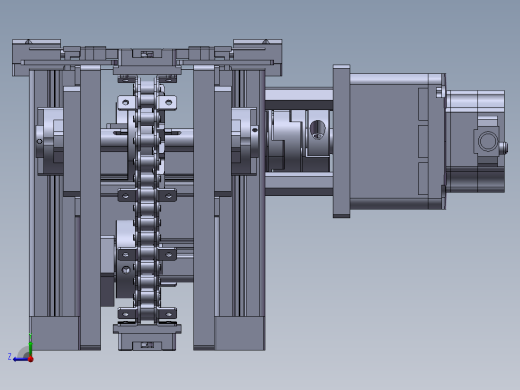Click the blue Z axis of the orientation triad
The width and height of the screenshot is (520, 390).
21,359
